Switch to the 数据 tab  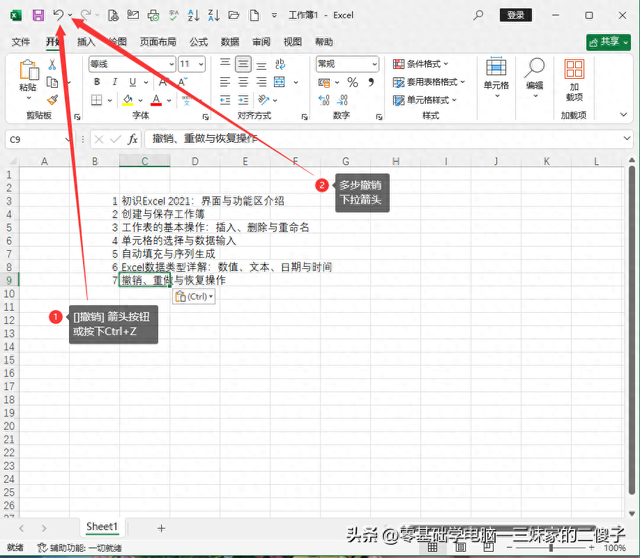230,42
